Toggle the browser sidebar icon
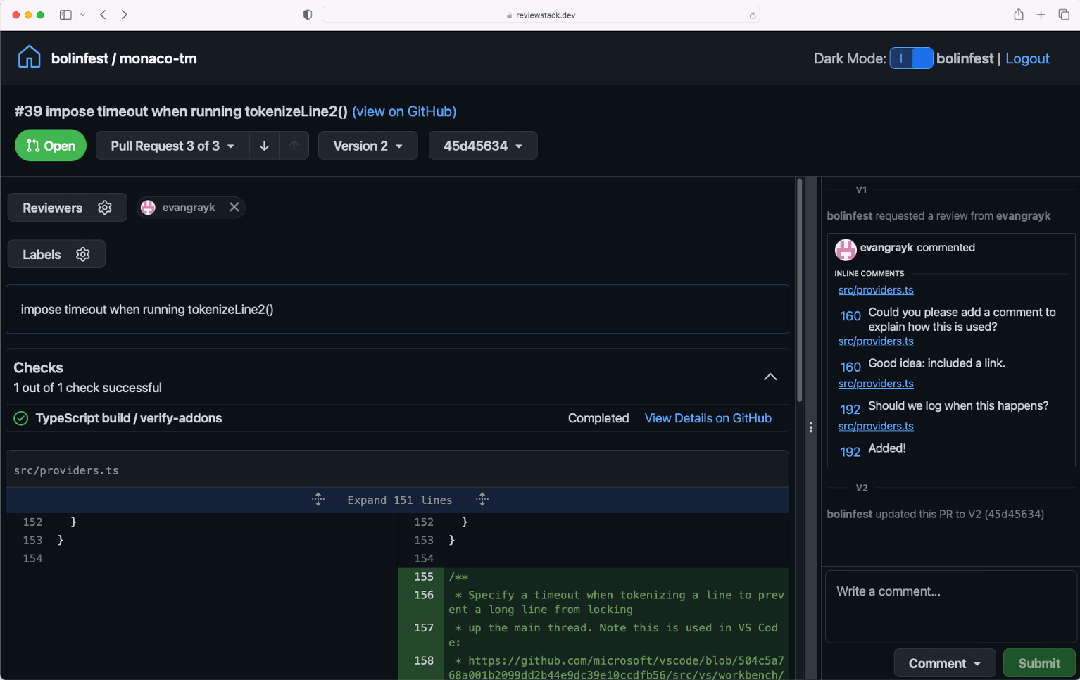 (65, 14)
